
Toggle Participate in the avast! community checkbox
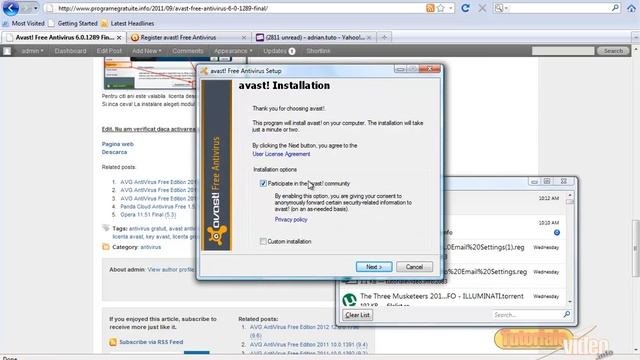[263, 183]
